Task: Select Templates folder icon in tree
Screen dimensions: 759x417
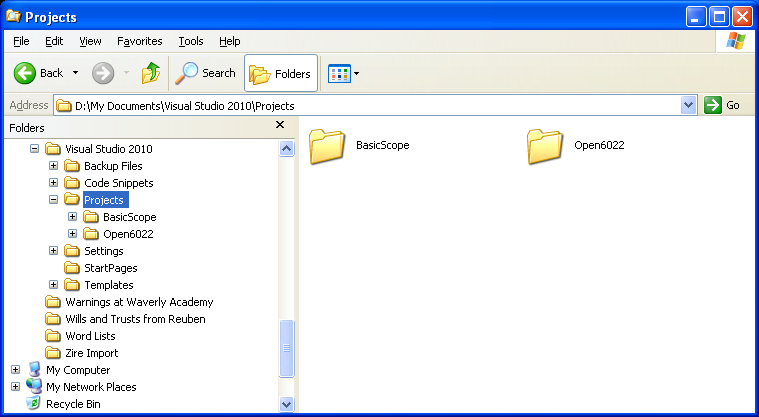Action: pyautogui.click(x=72, y=284)
